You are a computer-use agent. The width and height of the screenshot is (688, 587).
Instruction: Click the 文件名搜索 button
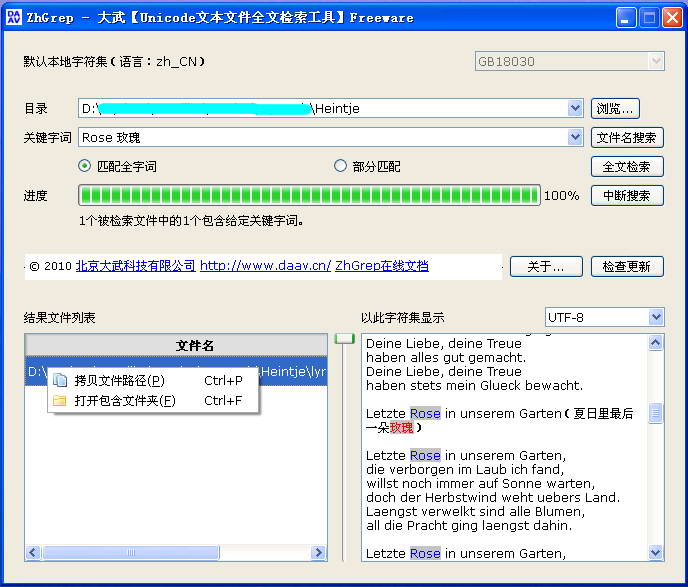coord(627,138)
